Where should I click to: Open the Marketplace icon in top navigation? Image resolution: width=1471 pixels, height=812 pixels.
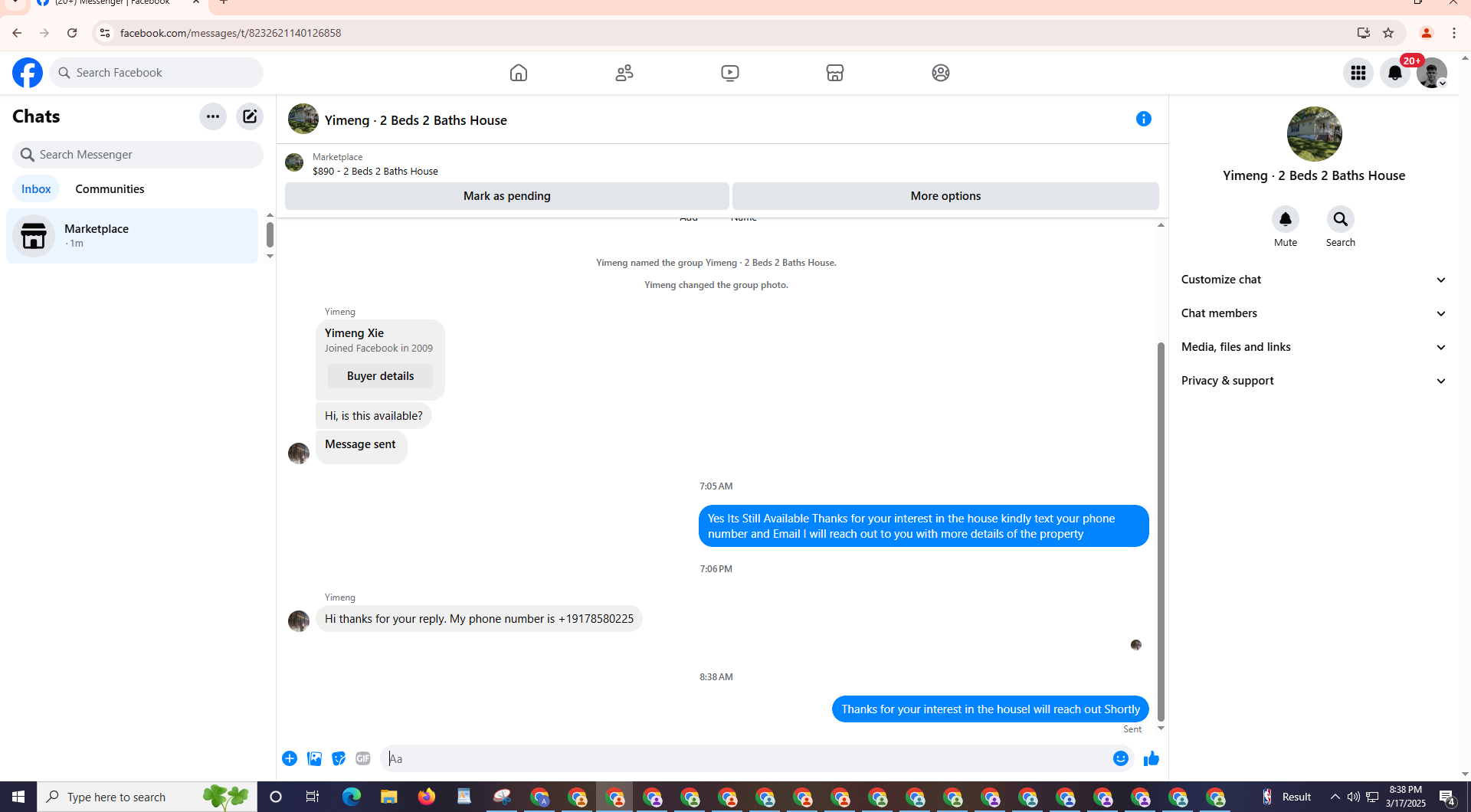[x=835, y=73]
